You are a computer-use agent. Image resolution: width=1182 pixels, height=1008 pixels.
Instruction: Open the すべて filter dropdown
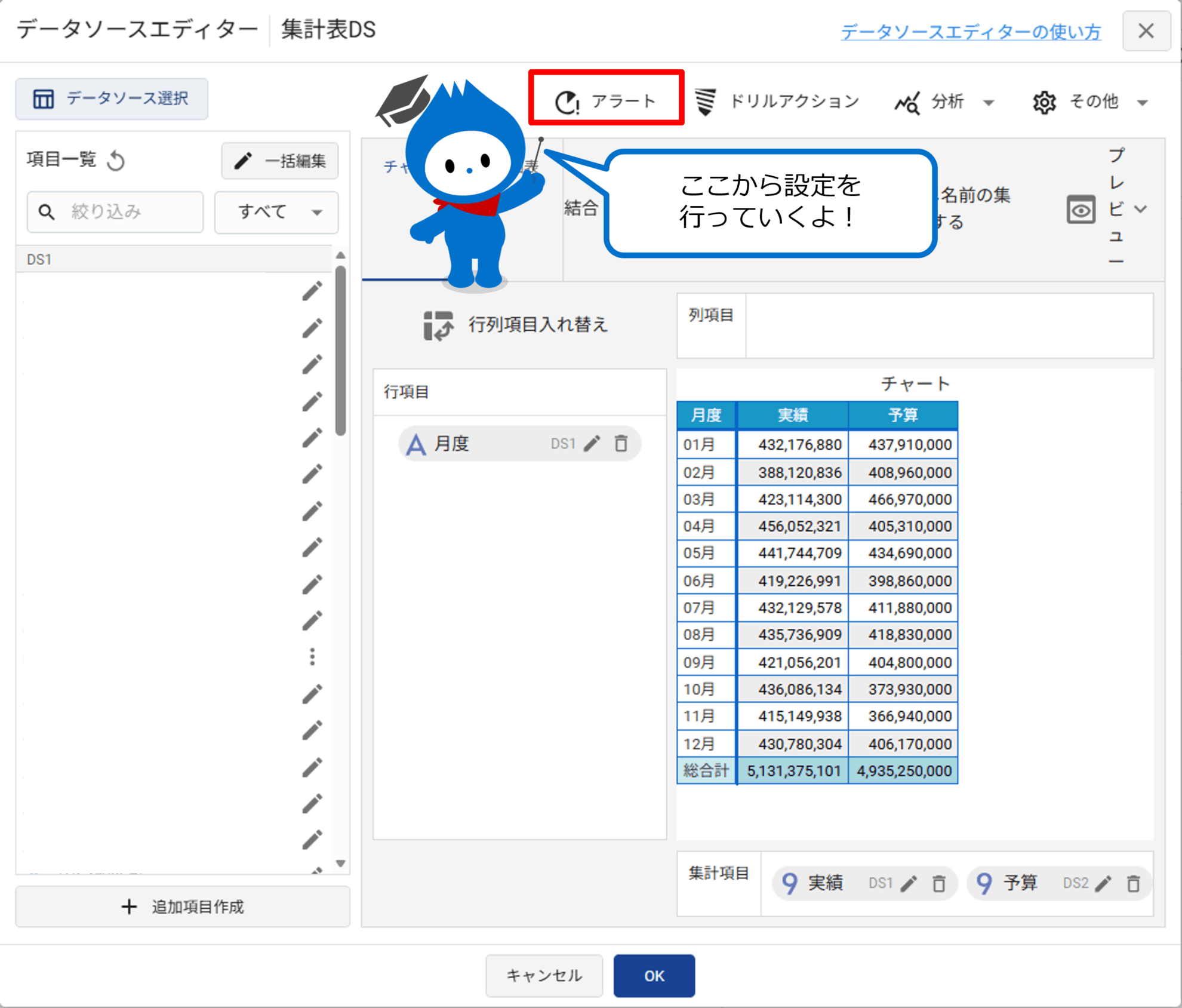[276, 212]
